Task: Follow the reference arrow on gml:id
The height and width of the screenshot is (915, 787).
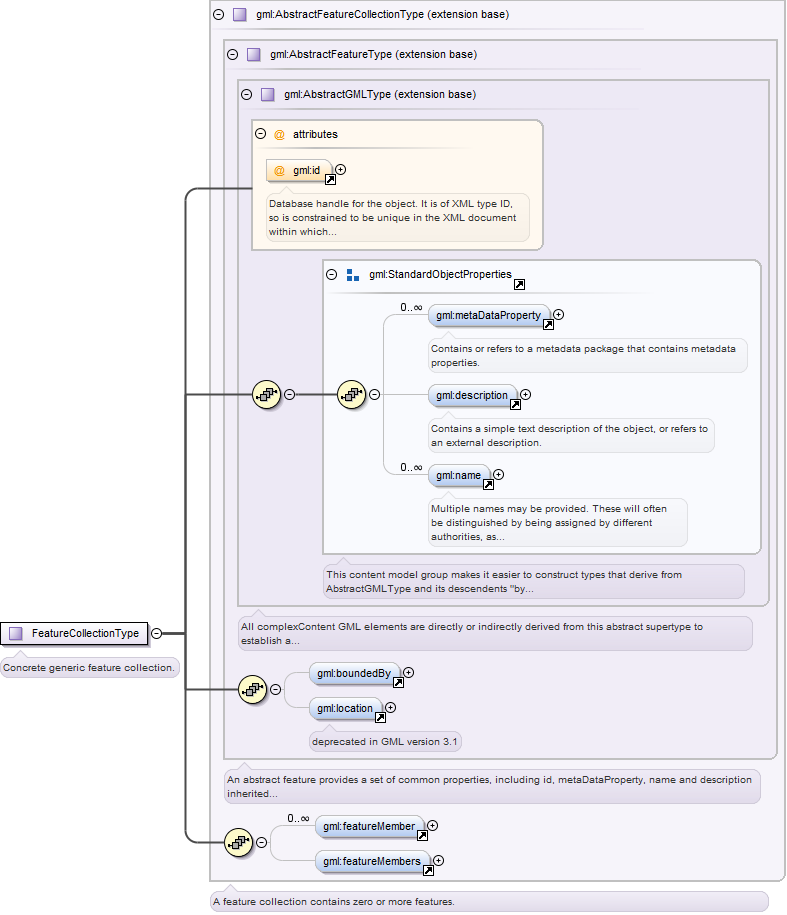Action: tap(330, 180)
